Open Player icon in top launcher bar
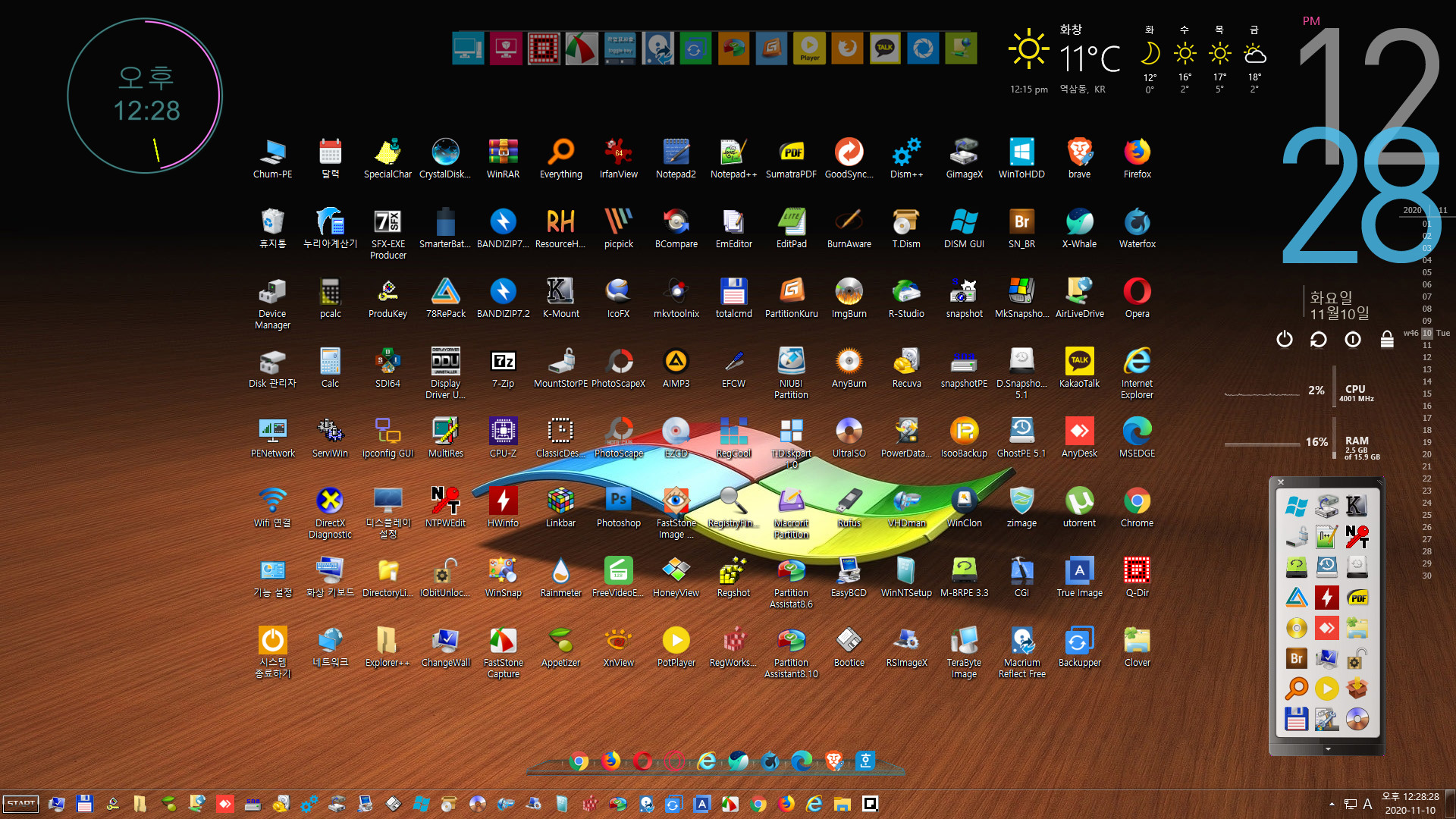The width and height of the screenshot is (1456, 819). pyautogui.click(x=809, y=49)
